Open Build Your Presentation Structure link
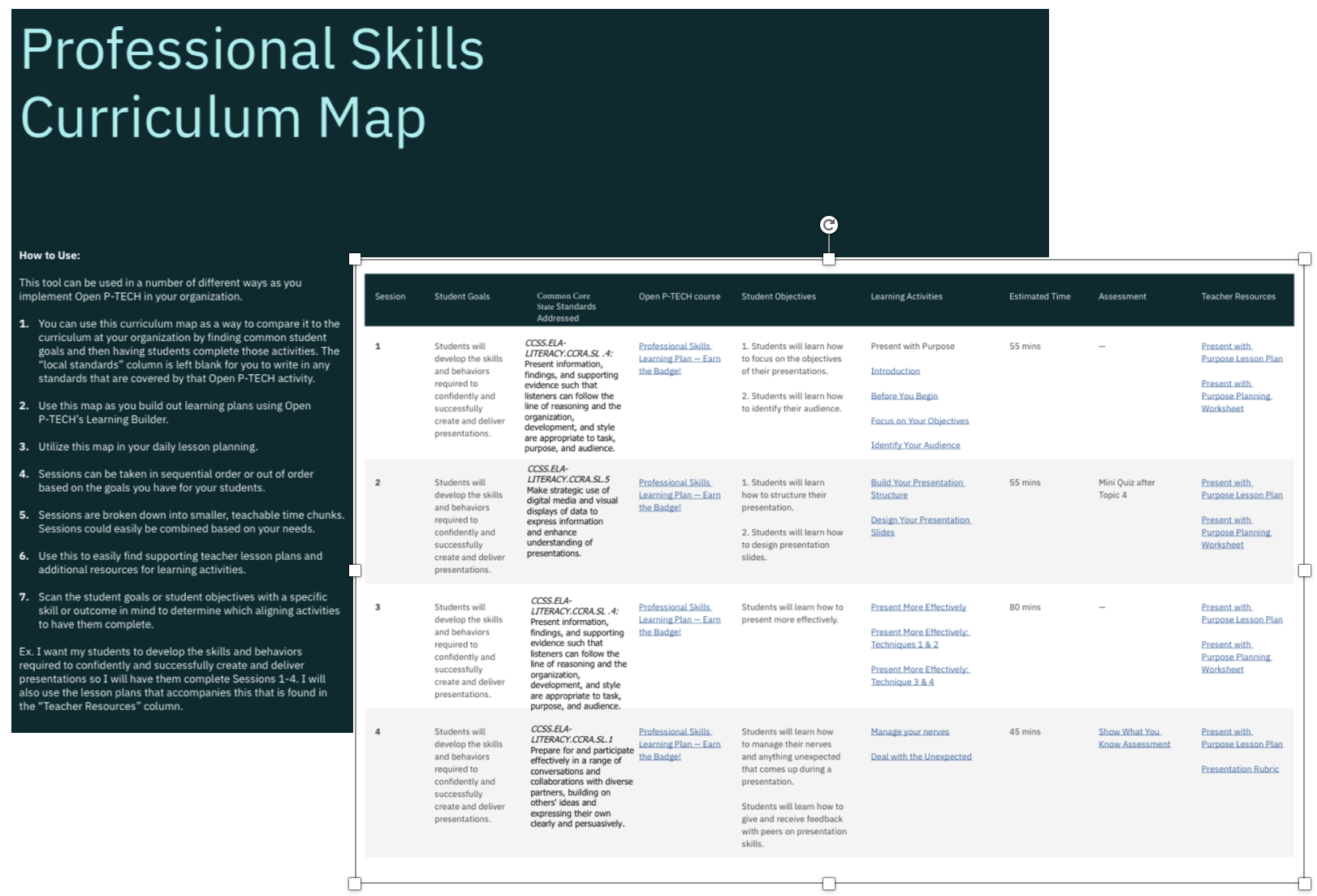Image resolution: width=1317 pixels, height=896 pixels. pyautogui.click(x=917, y=489)
